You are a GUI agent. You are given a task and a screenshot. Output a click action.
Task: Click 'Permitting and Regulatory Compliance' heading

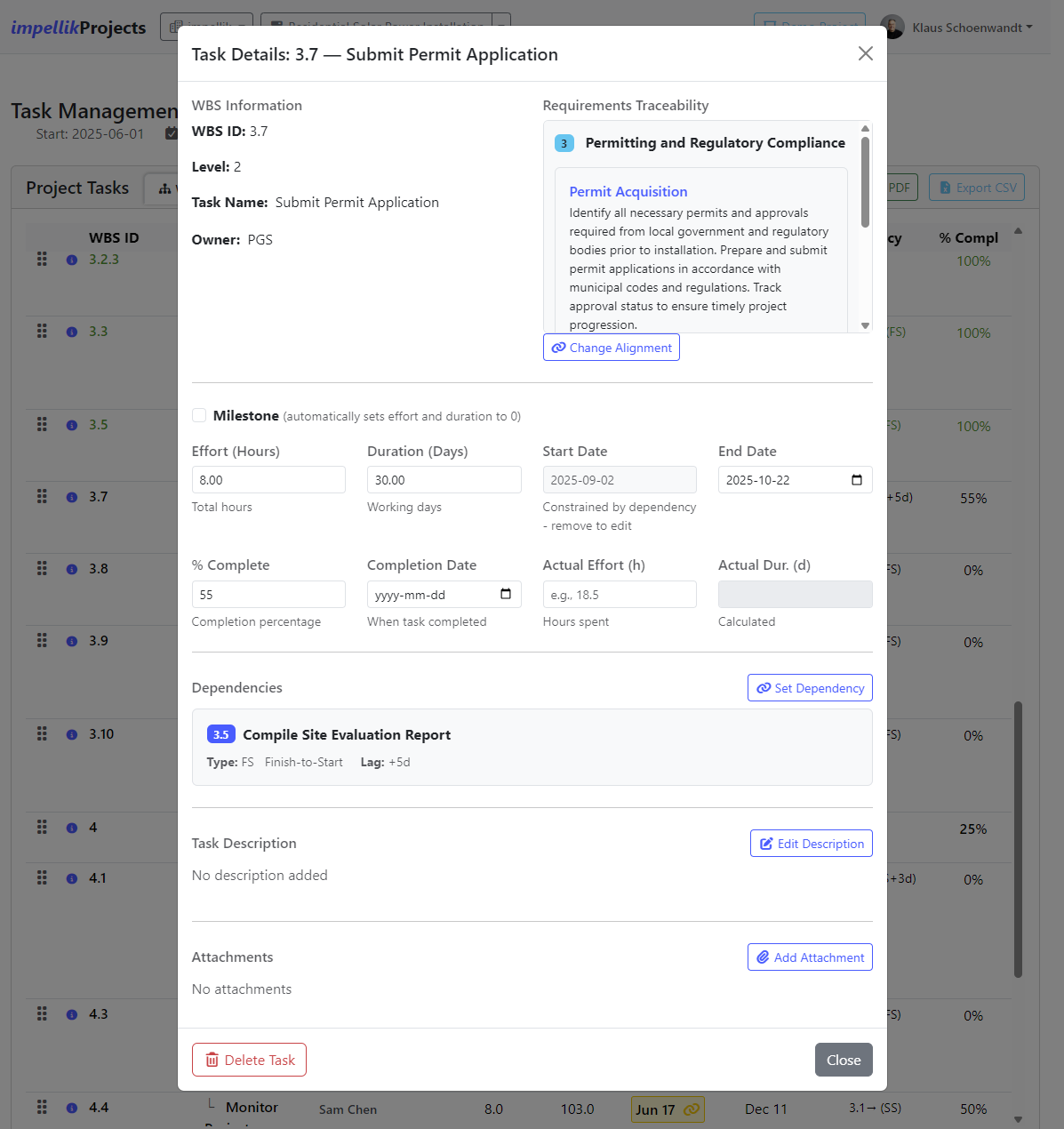716,143
